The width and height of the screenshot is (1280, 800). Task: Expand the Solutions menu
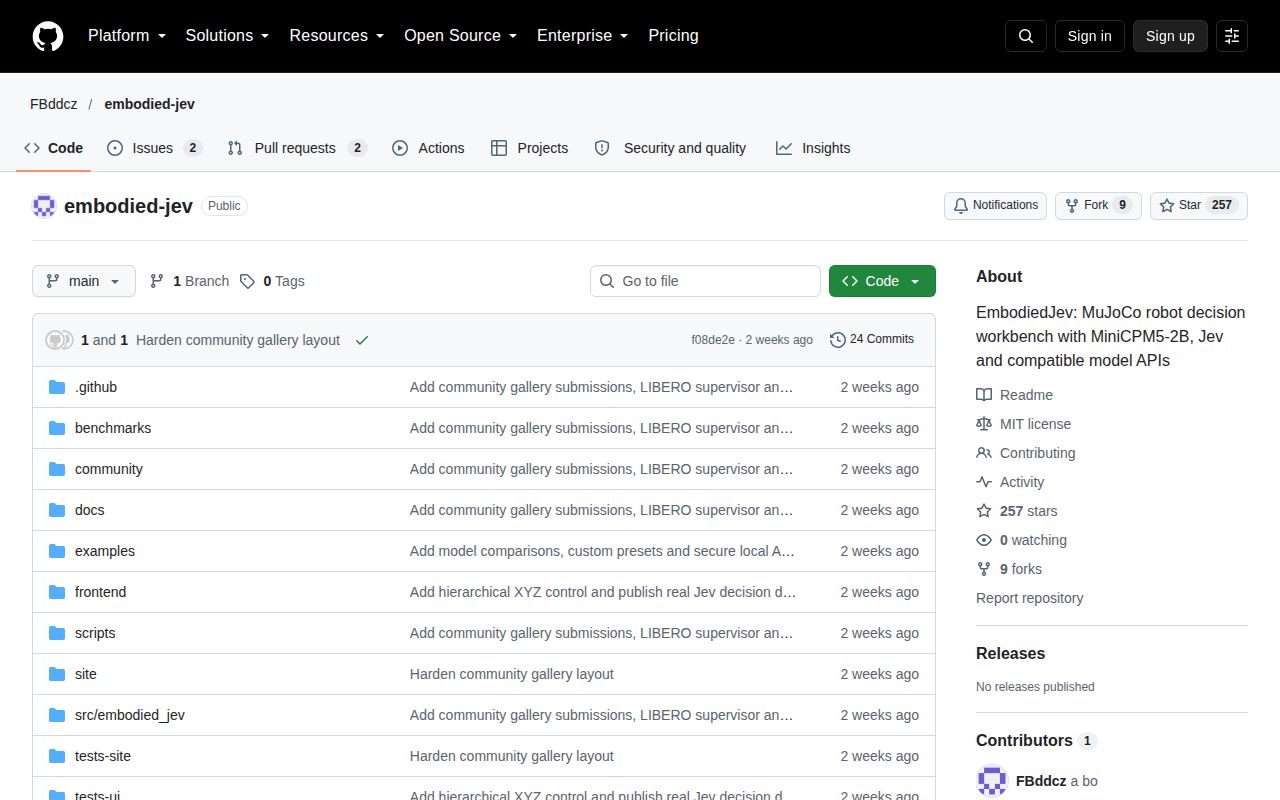(x=228, y=36)
